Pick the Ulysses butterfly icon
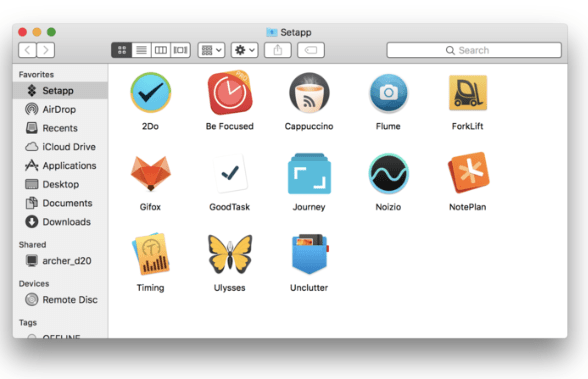588x379 pixels. point(230,254)
